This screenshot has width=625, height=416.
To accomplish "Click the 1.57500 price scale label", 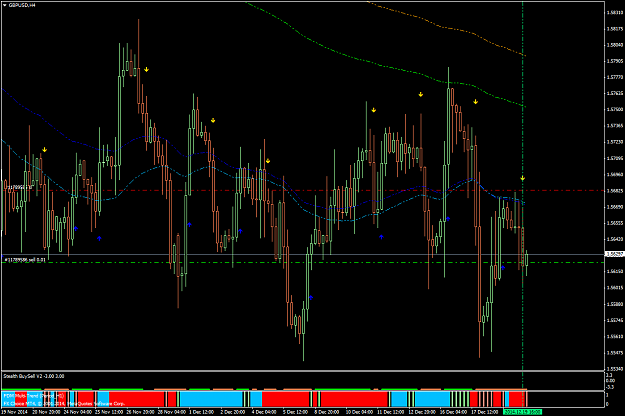I will [x=615, y=109].
